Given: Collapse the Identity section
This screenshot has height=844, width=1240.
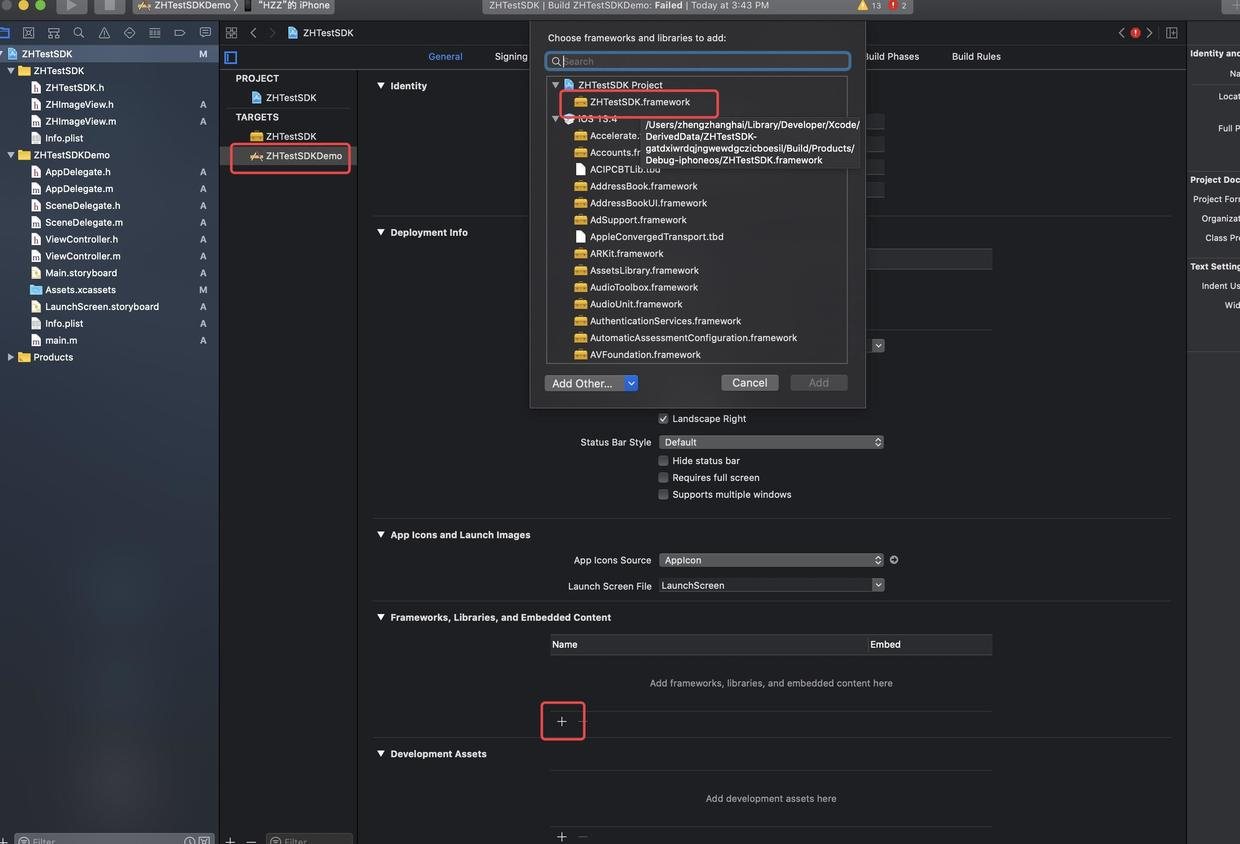Looking at the screenshot, I should click(x=380, y=86).
